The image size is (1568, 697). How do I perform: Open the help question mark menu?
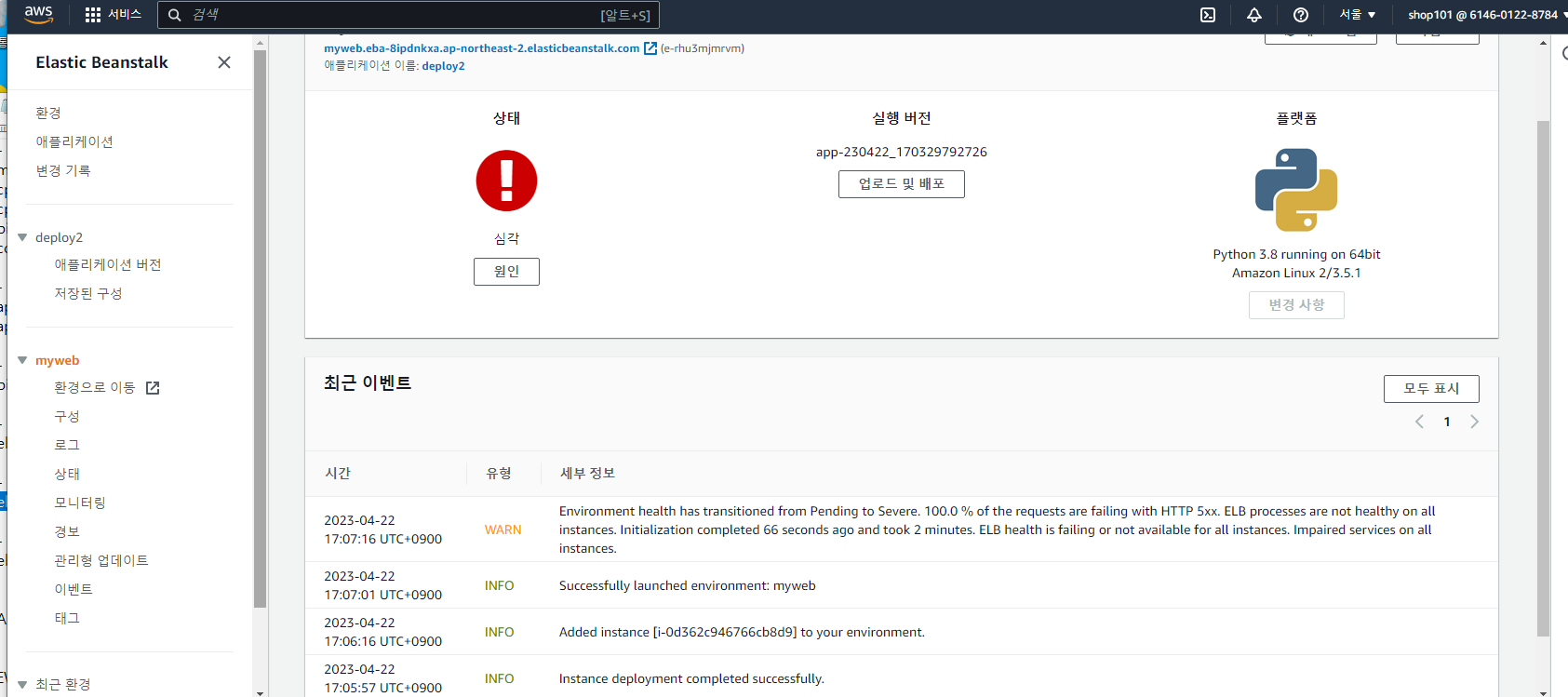pos(1301,15)
